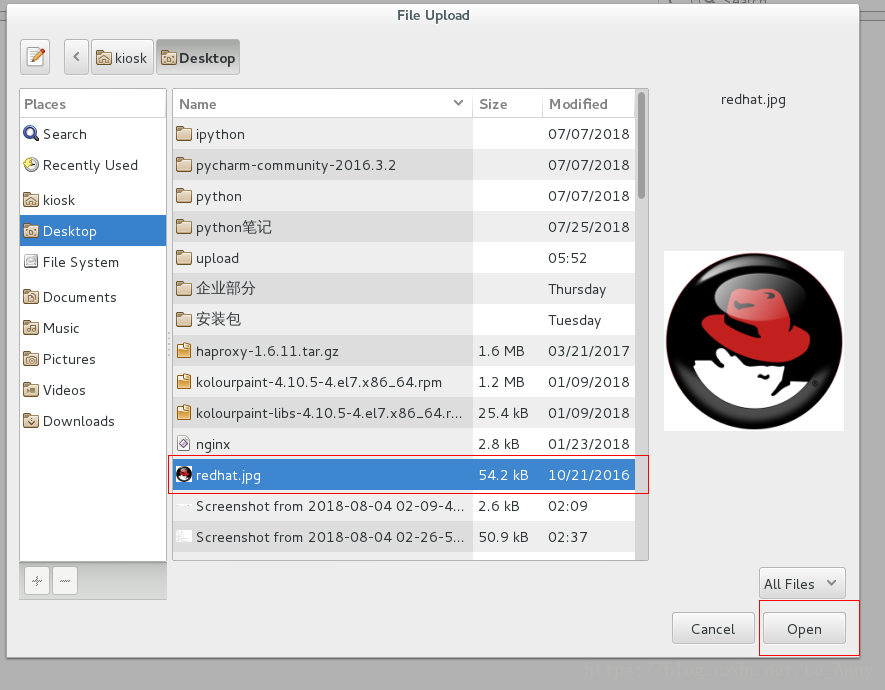Click the 1.6 MB size of haproxy
This screenshot has height=690, width=885.
[x=501, y=351]
